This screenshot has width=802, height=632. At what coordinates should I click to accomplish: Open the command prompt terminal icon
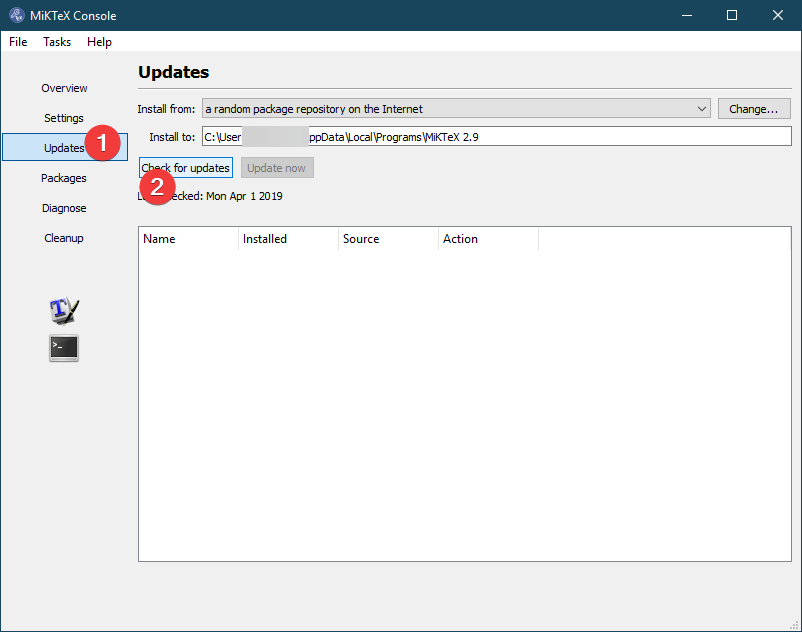[x=64, y=348]
